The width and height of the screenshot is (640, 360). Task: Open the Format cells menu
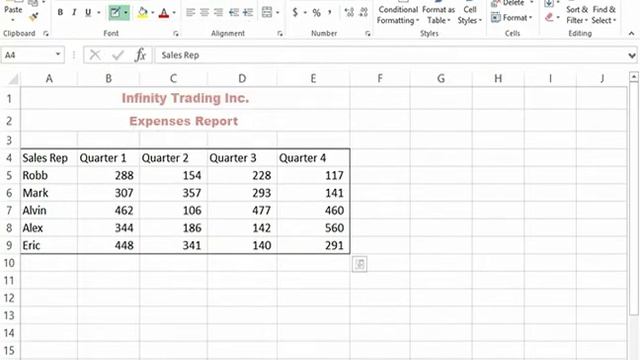click(512, 18)
